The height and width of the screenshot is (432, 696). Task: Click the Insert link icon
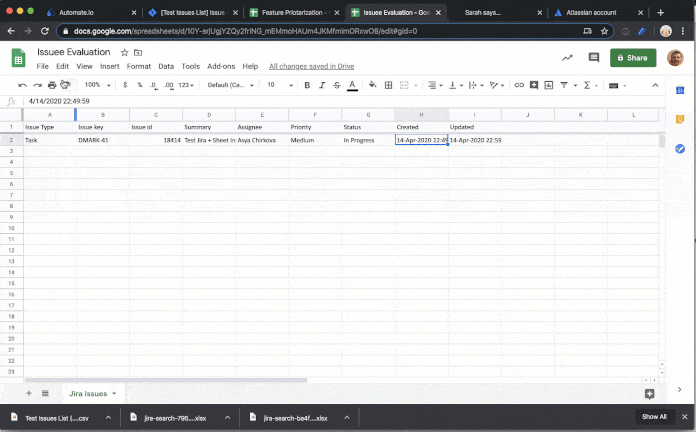pyautogui.click(x=519, y=85)
